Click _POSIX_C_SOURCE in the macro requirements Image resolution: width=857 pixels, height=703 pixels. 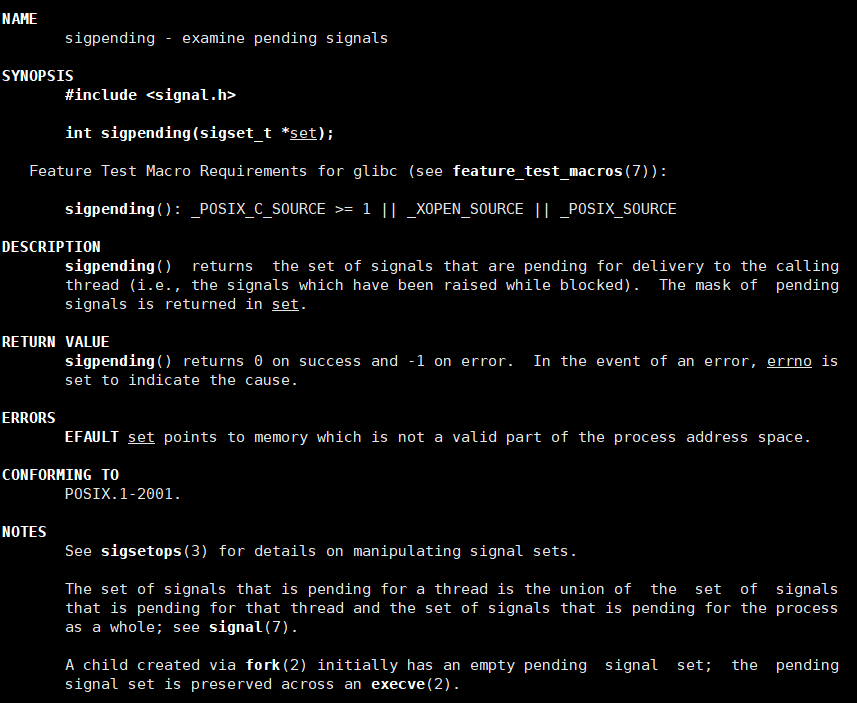click(258, 209)
